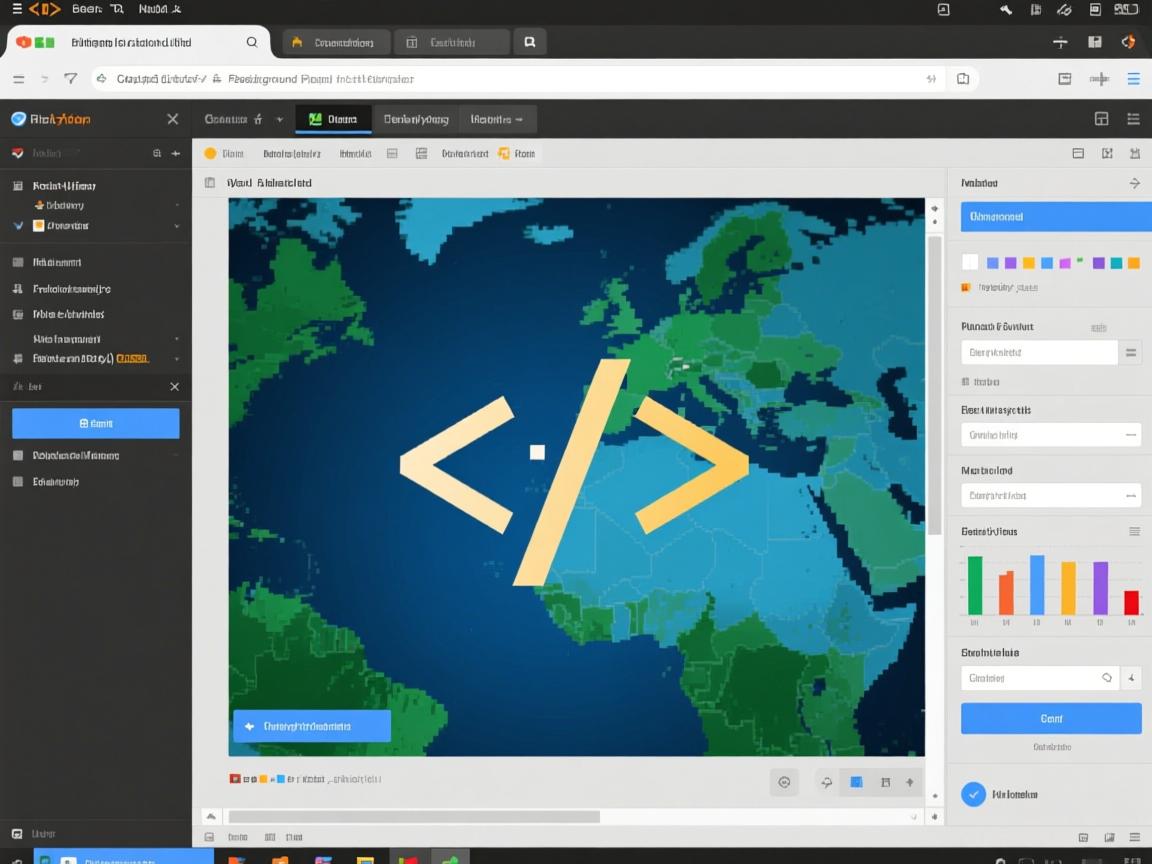
Task: Check the first checkbox below the blue sidebar button
Action: (x=17, y=455)
